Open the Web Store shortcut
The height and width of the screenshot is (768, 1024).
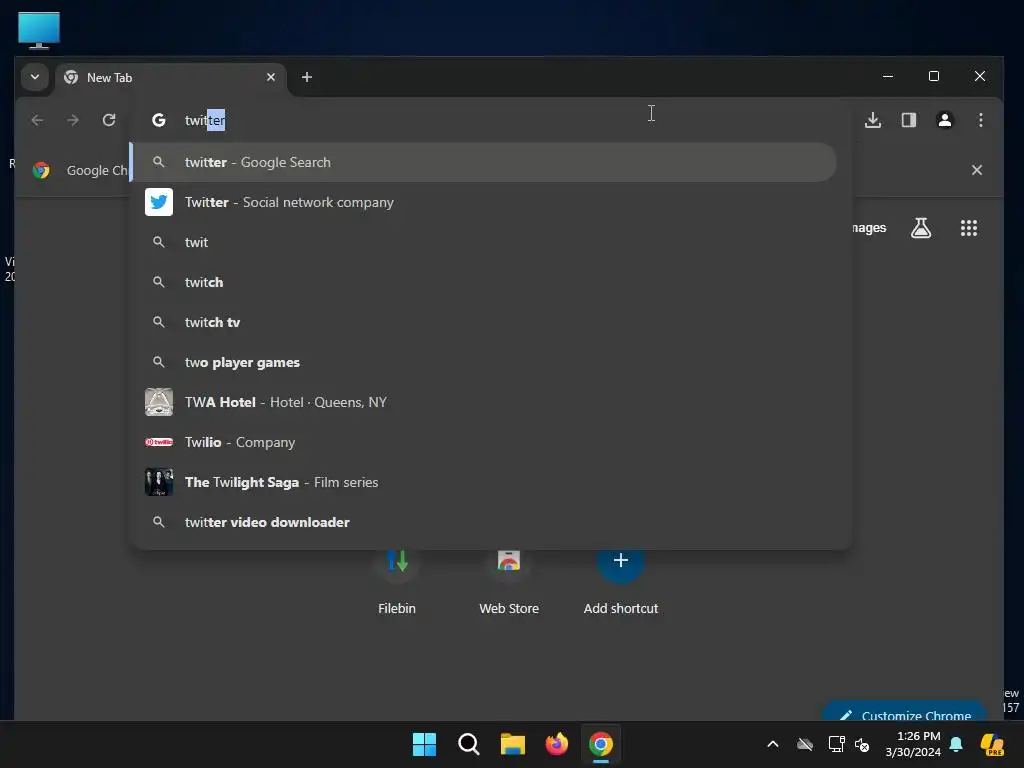(x=509, y=583)
